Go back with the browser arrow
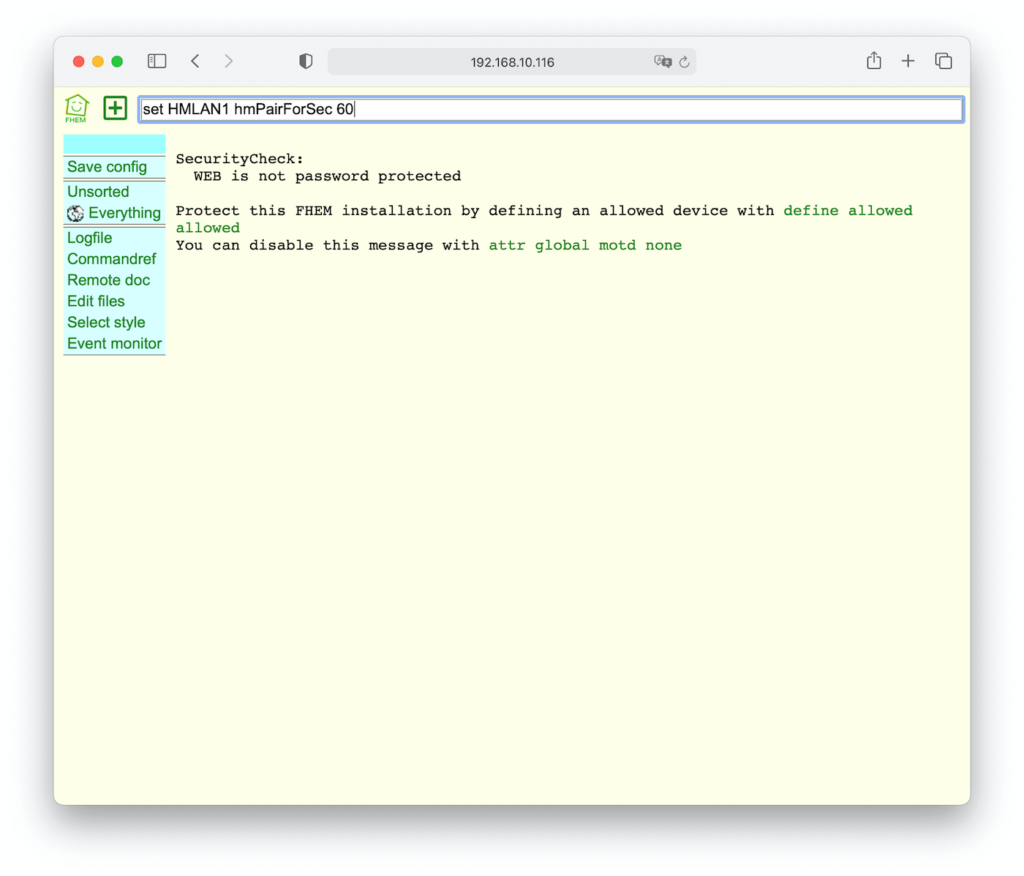The height and width of the screenshot is (876, 1024). coord(195,61)
